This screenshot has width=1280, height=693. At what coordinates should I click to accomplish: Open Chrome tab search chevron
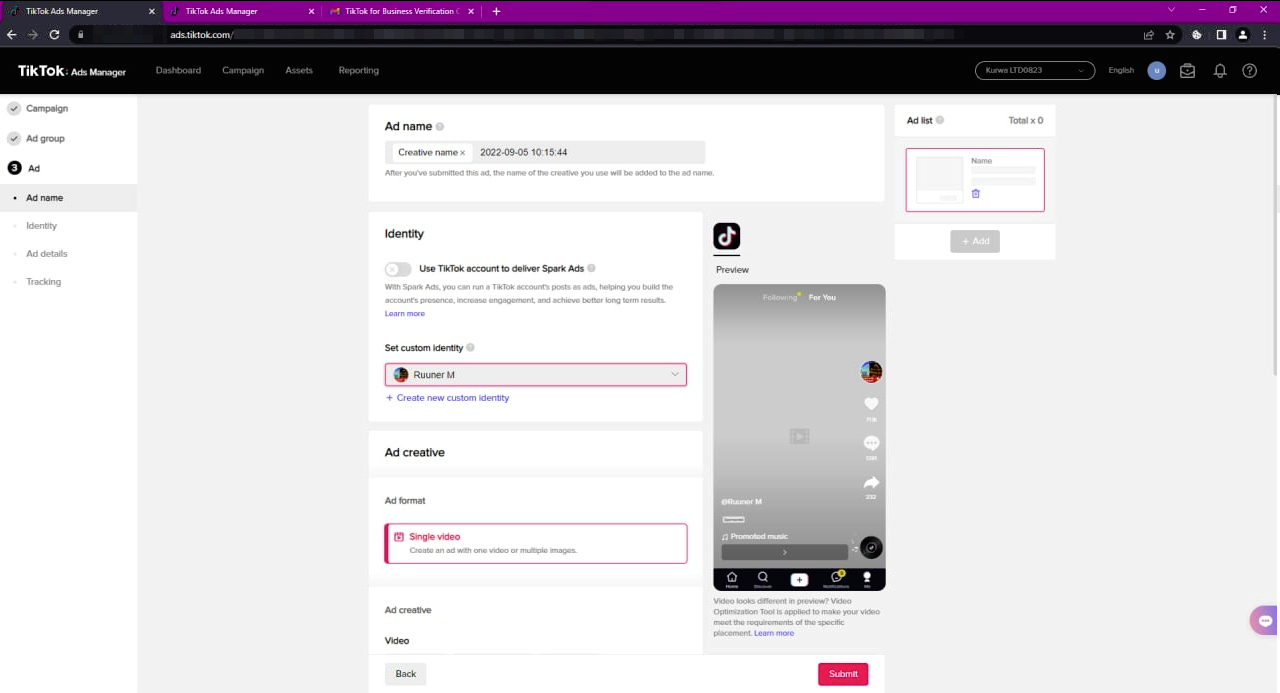(1172, 10)
